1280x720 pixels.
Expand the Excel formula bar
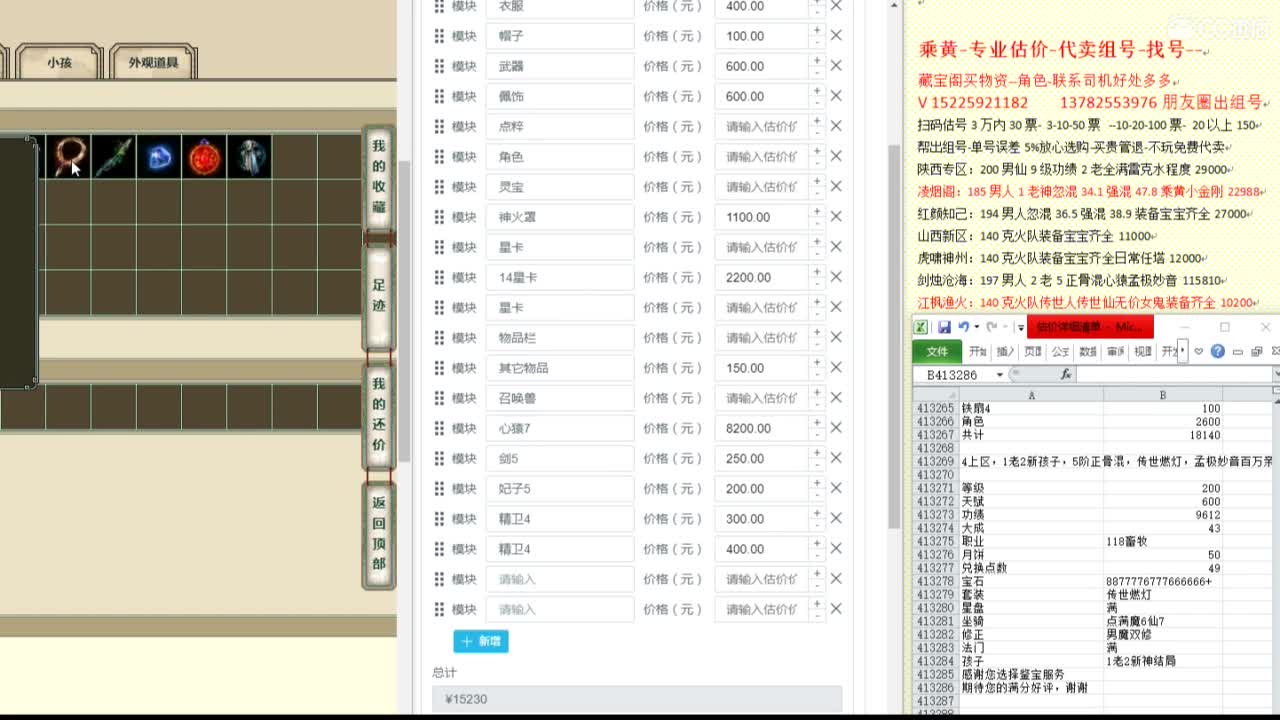coord(1276,374)
